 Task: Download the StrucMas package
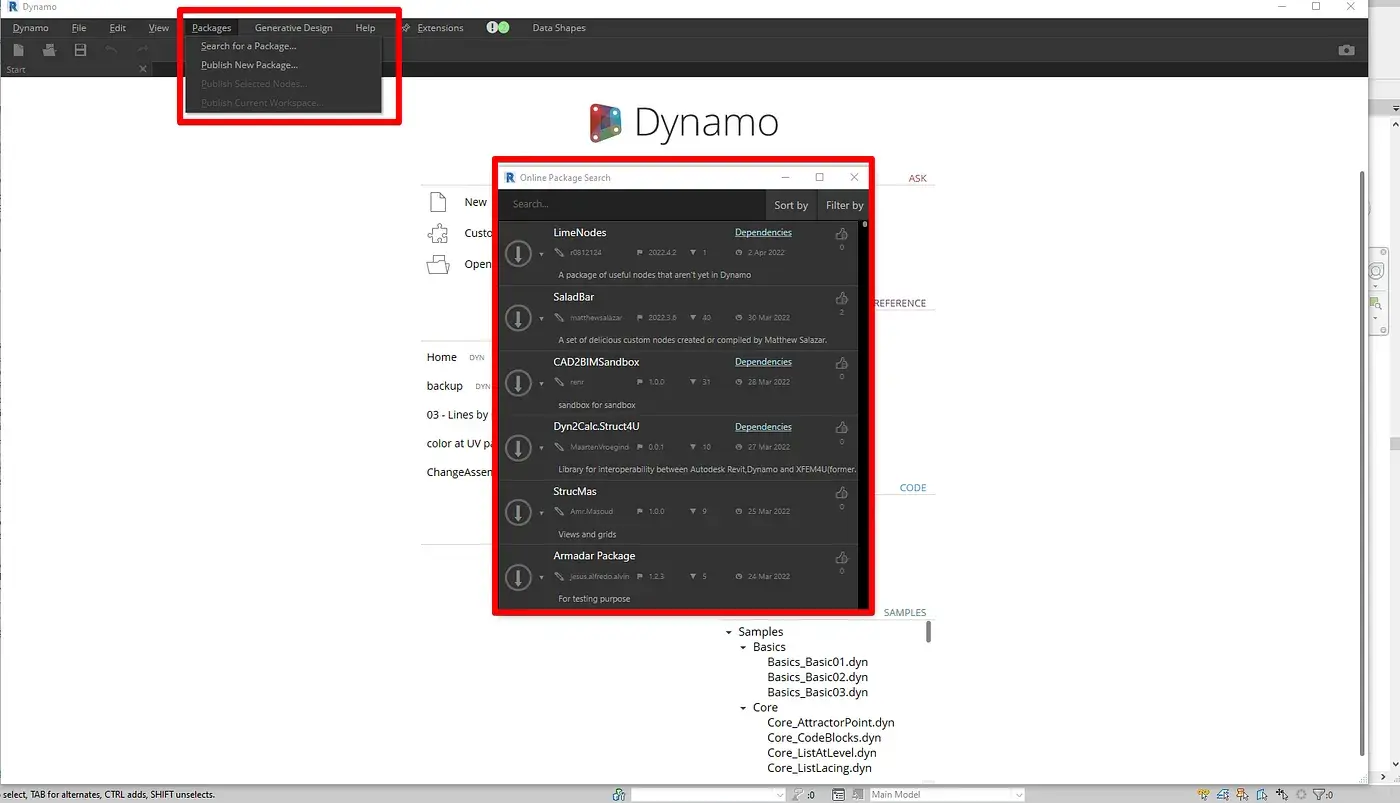coord(518,512)
